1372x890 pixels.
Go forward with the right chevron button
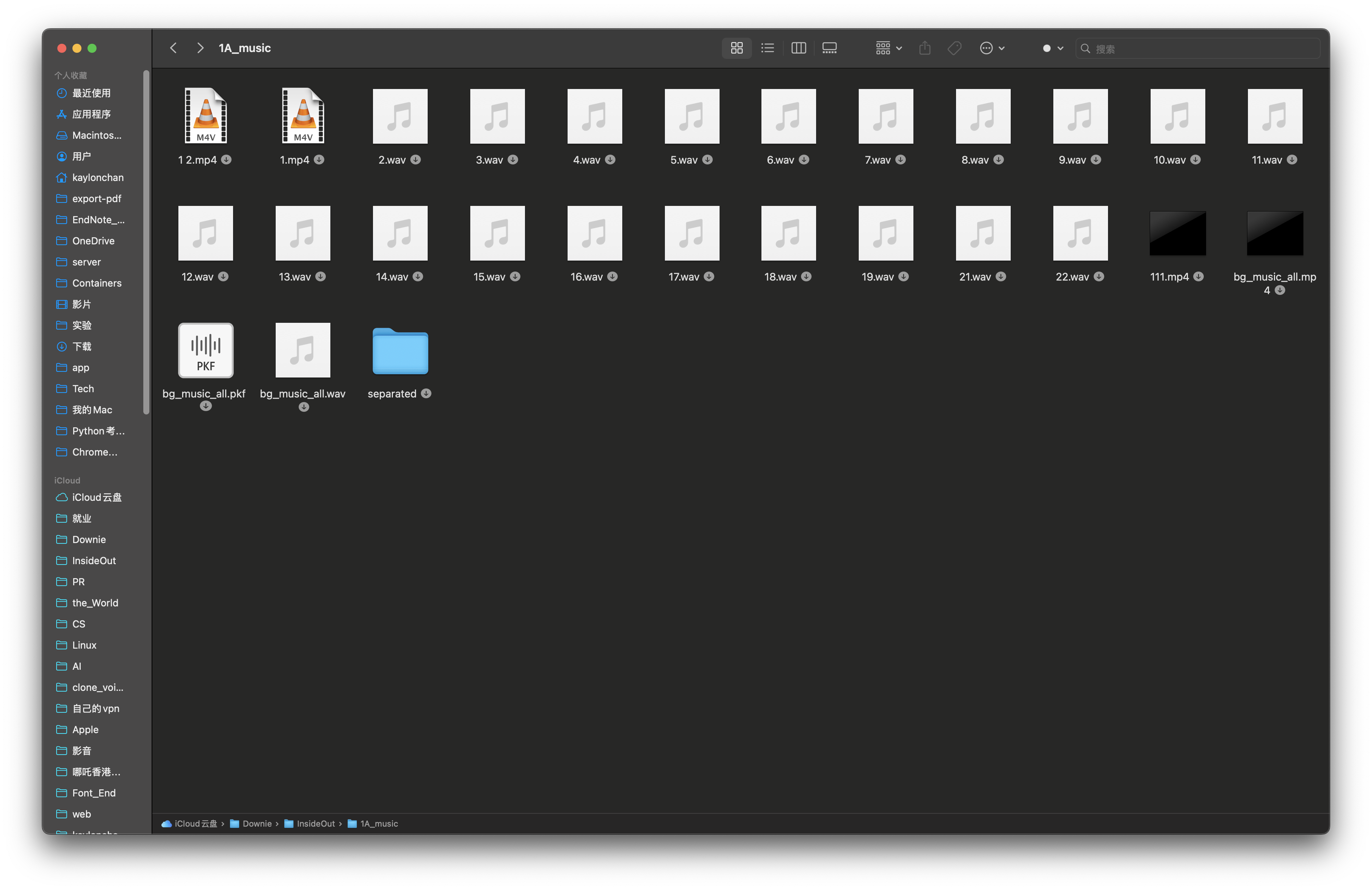click(x=200, y=48)
